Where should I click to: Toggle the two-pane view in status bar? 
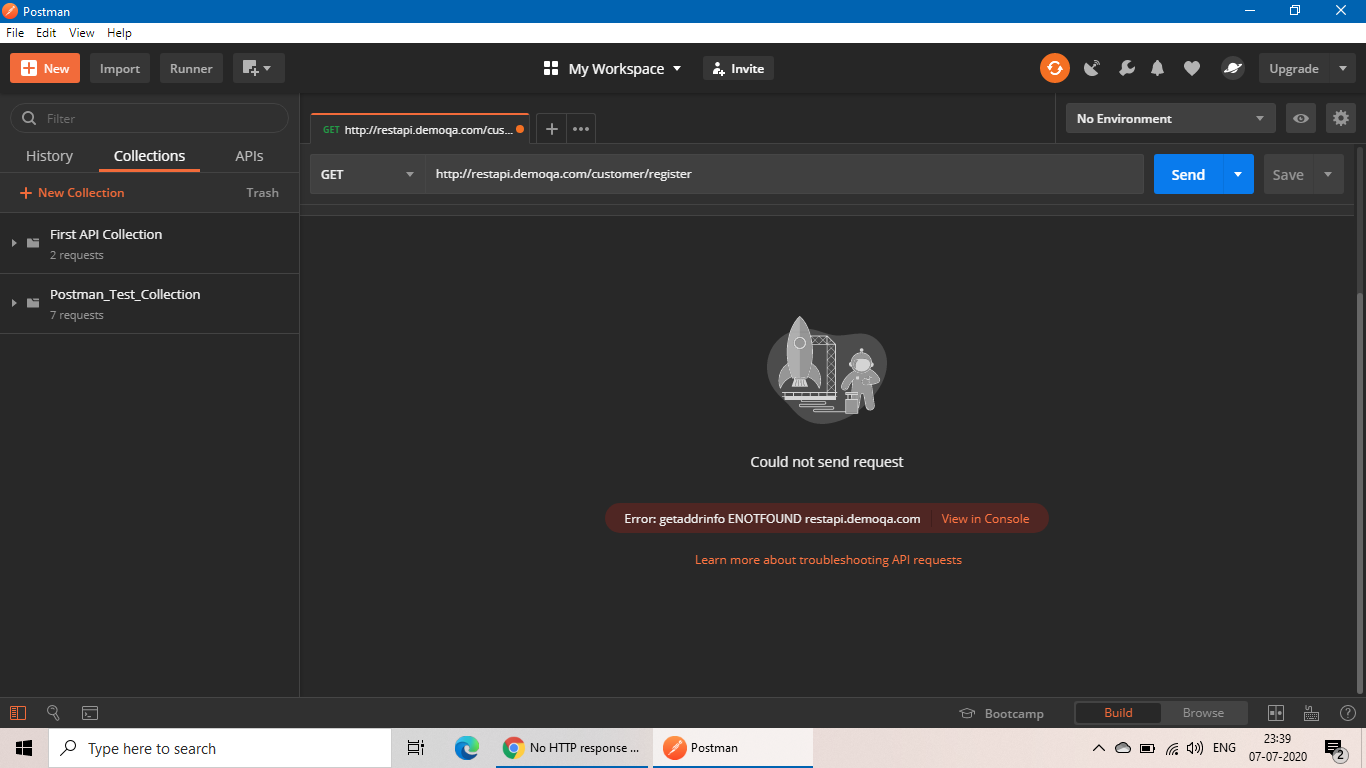1276,713
